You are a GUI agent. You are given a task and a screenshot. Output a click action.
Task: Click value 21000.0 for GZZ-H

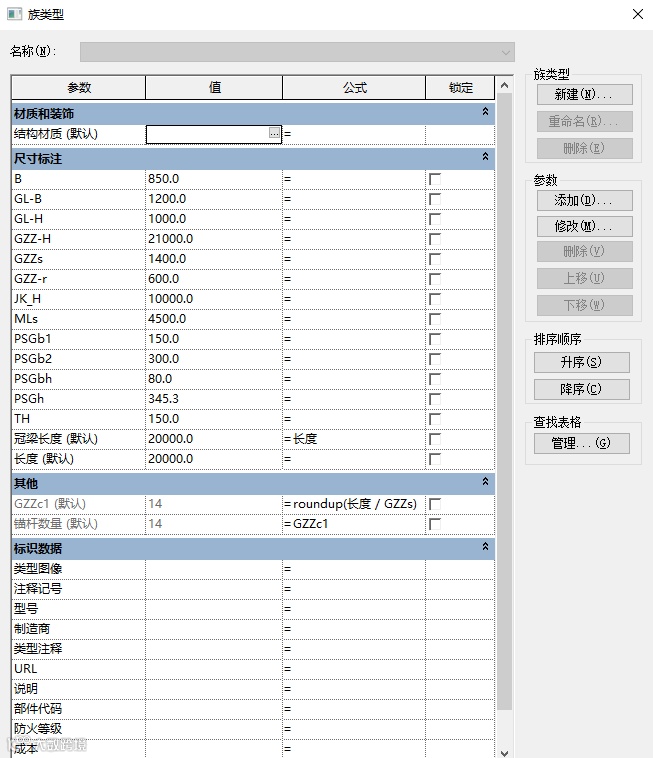[170, 239]
